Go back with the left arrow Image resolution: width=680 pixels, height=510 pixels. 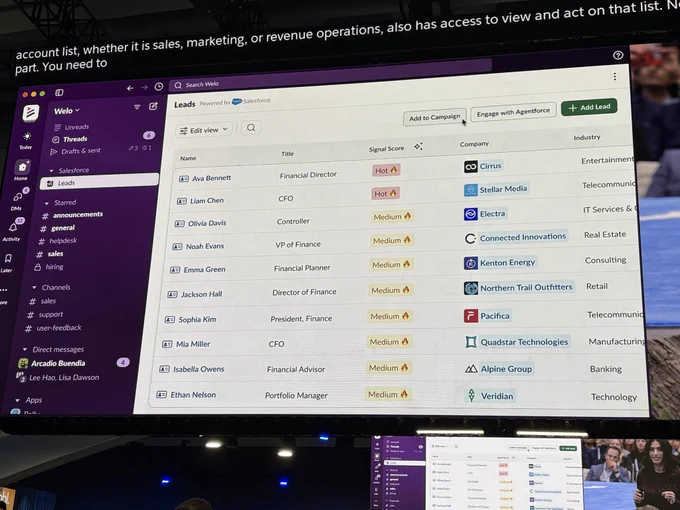point(130,88)
